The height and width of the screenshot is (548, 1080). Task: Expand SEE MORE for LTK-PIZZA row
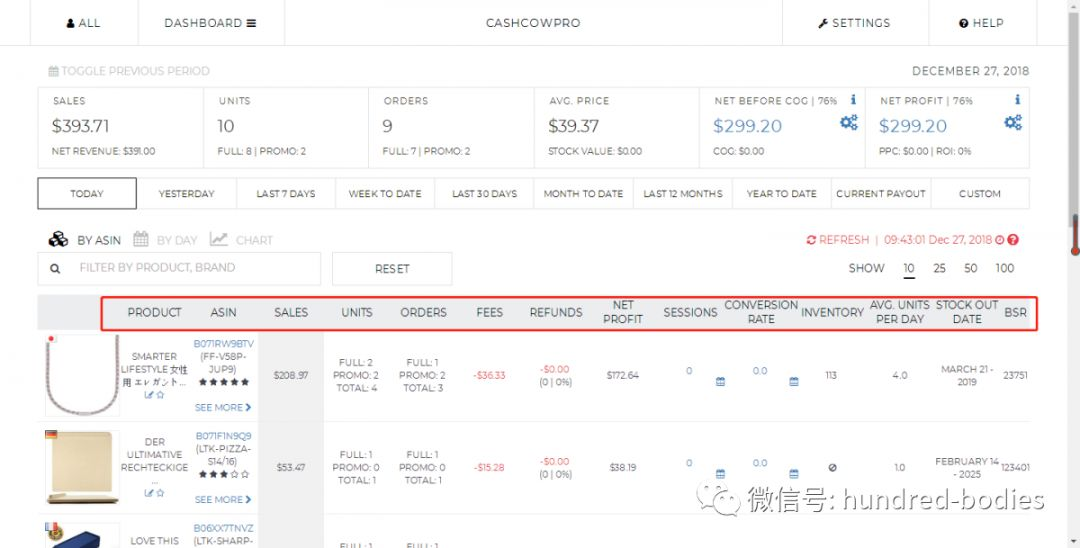(222, 500)
